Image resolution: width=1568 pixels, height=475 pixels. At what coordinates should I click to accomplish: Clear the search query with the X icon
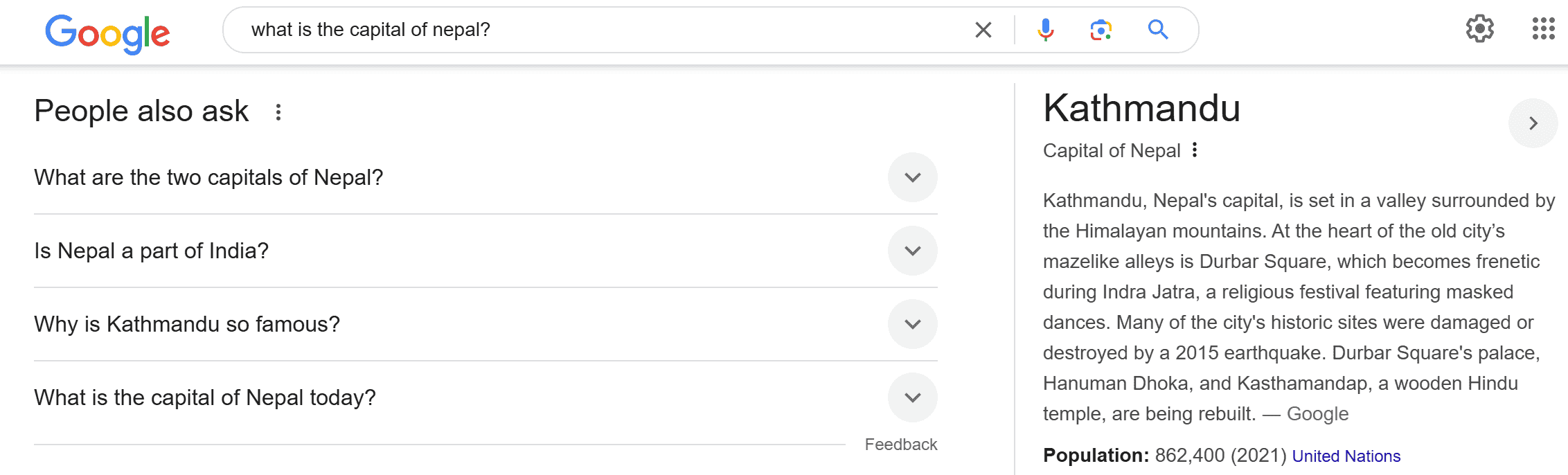click(x=983, y=30)
